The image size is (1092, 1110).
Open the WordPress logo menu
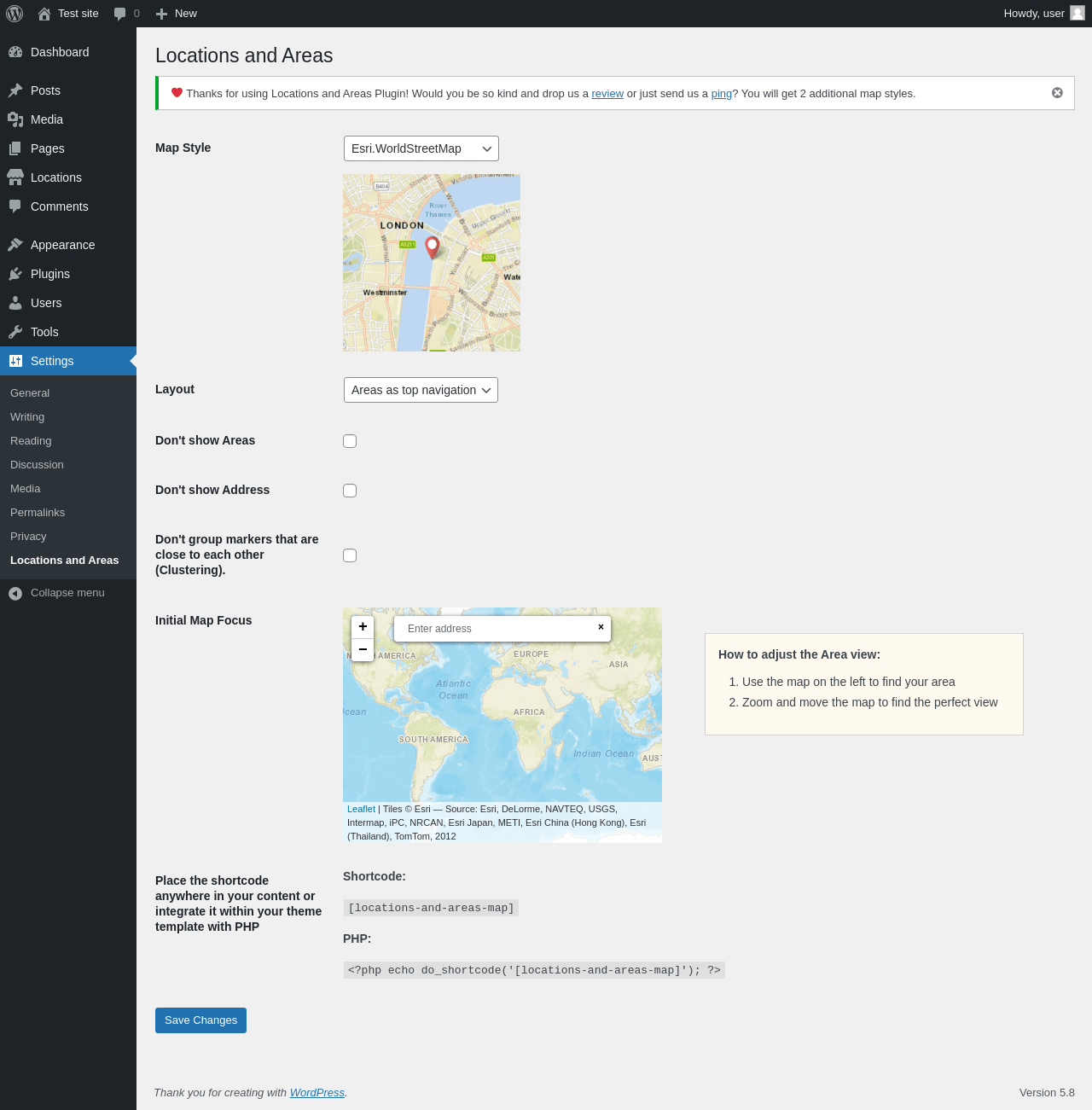pos(15,14)
